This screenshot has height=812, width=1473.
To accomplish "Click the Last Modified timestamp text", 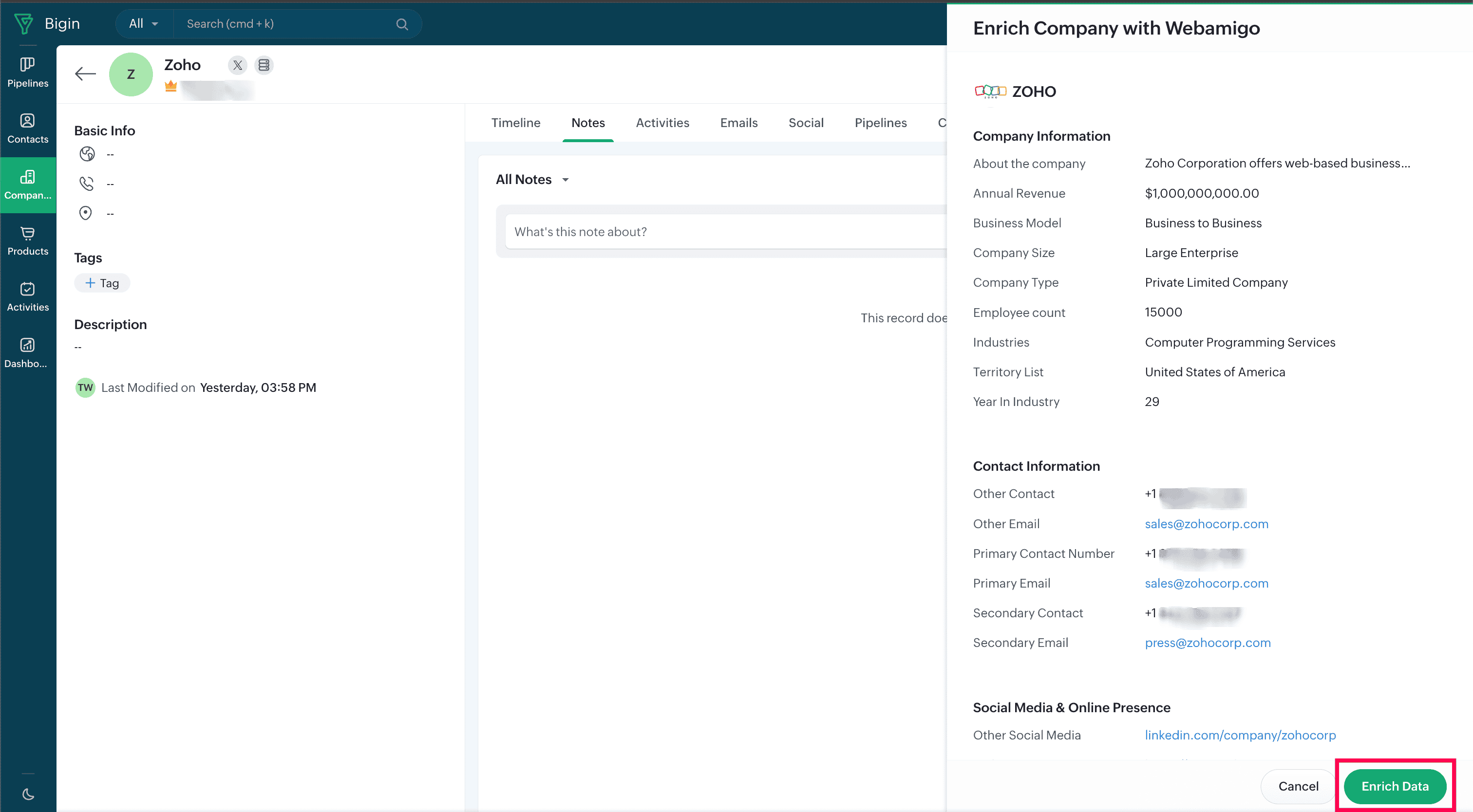I will [x=258, y=388].
